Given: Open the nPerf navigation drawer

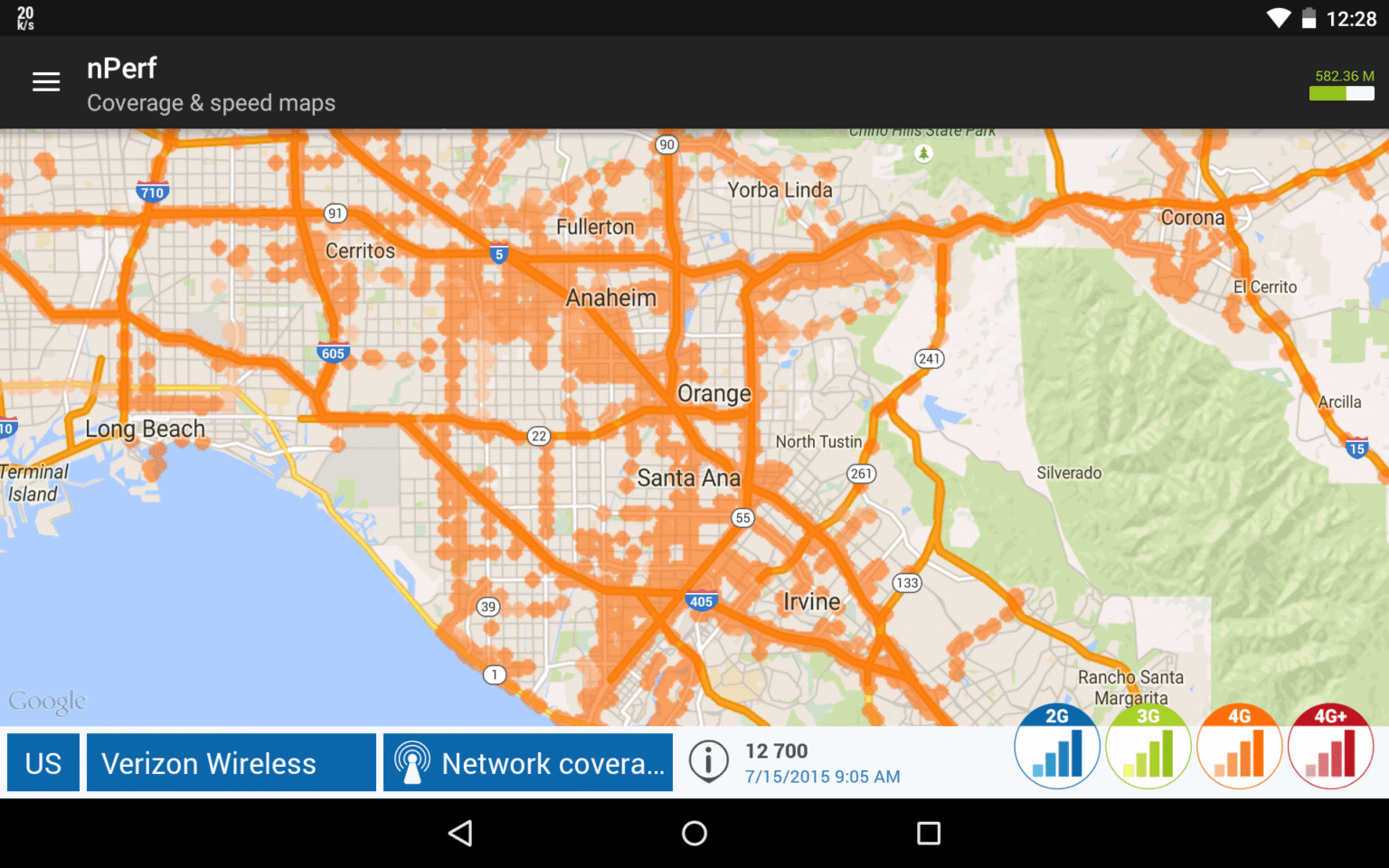Looking at the screenshot, I should click(x=46, y=81).
